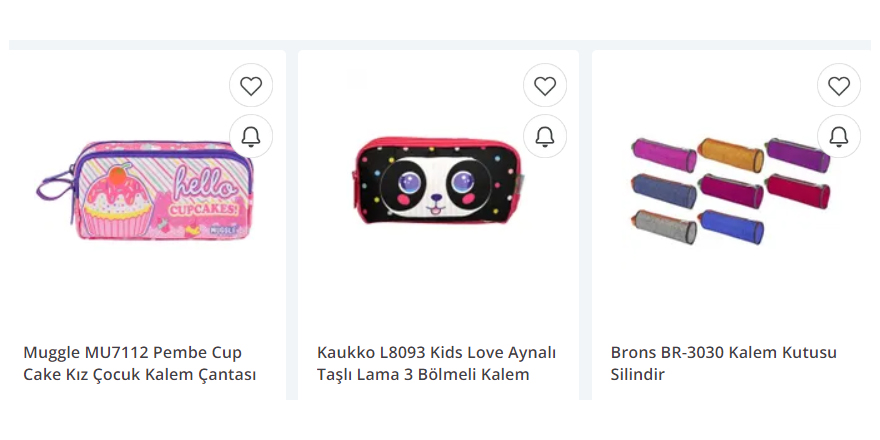Viewport: 880px width, 440px height.
Task: Select the purple cylinder case beside the bell icon
Action: click(x=798, y=155)
